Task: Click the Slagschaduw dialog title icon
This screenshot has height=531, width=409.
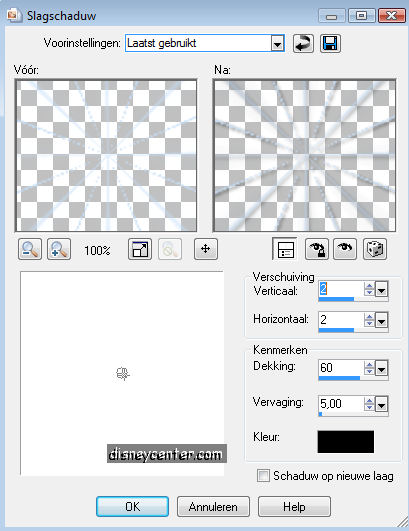Action: tap(13, 15)
